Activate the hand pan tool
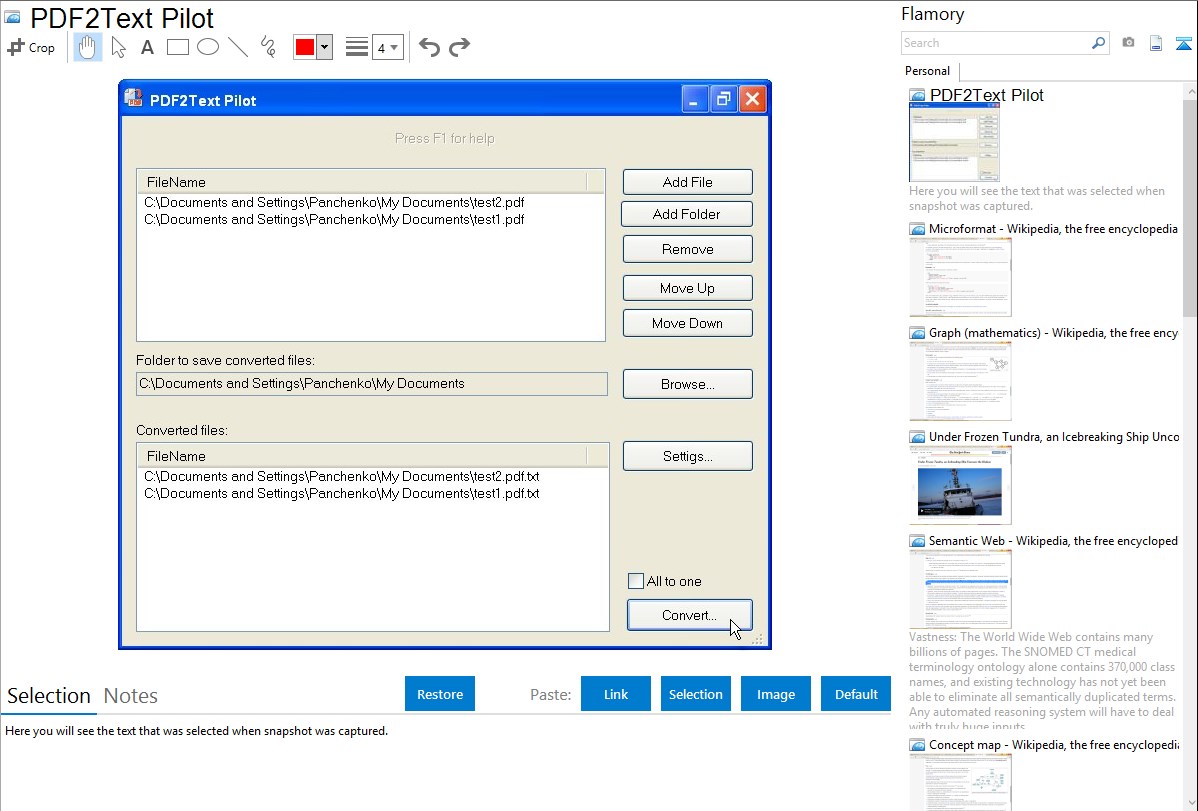Screen dimensions: 1198x811 pos(87,47)
